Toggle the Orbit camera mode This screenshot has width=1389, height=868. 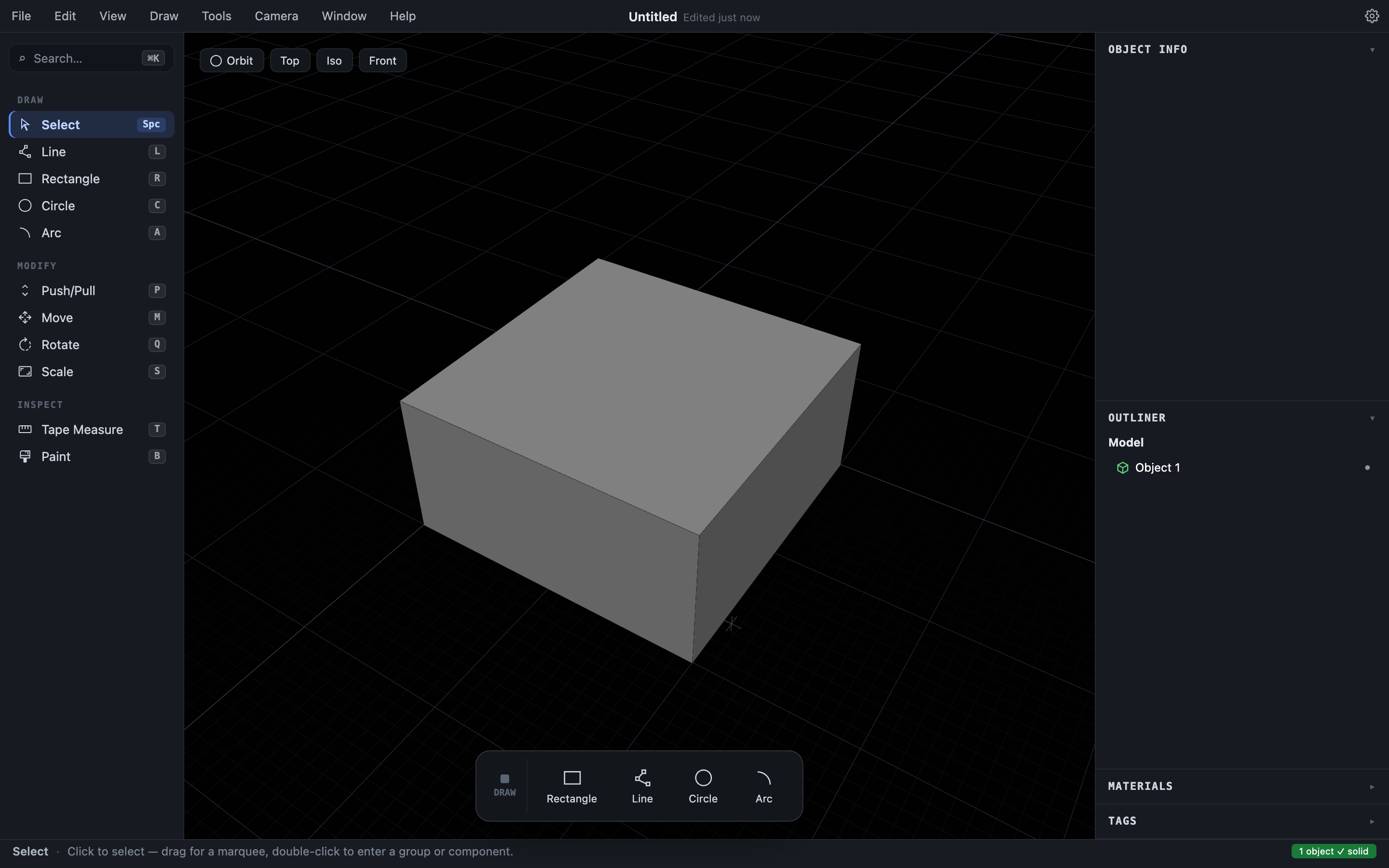[232, 60]
